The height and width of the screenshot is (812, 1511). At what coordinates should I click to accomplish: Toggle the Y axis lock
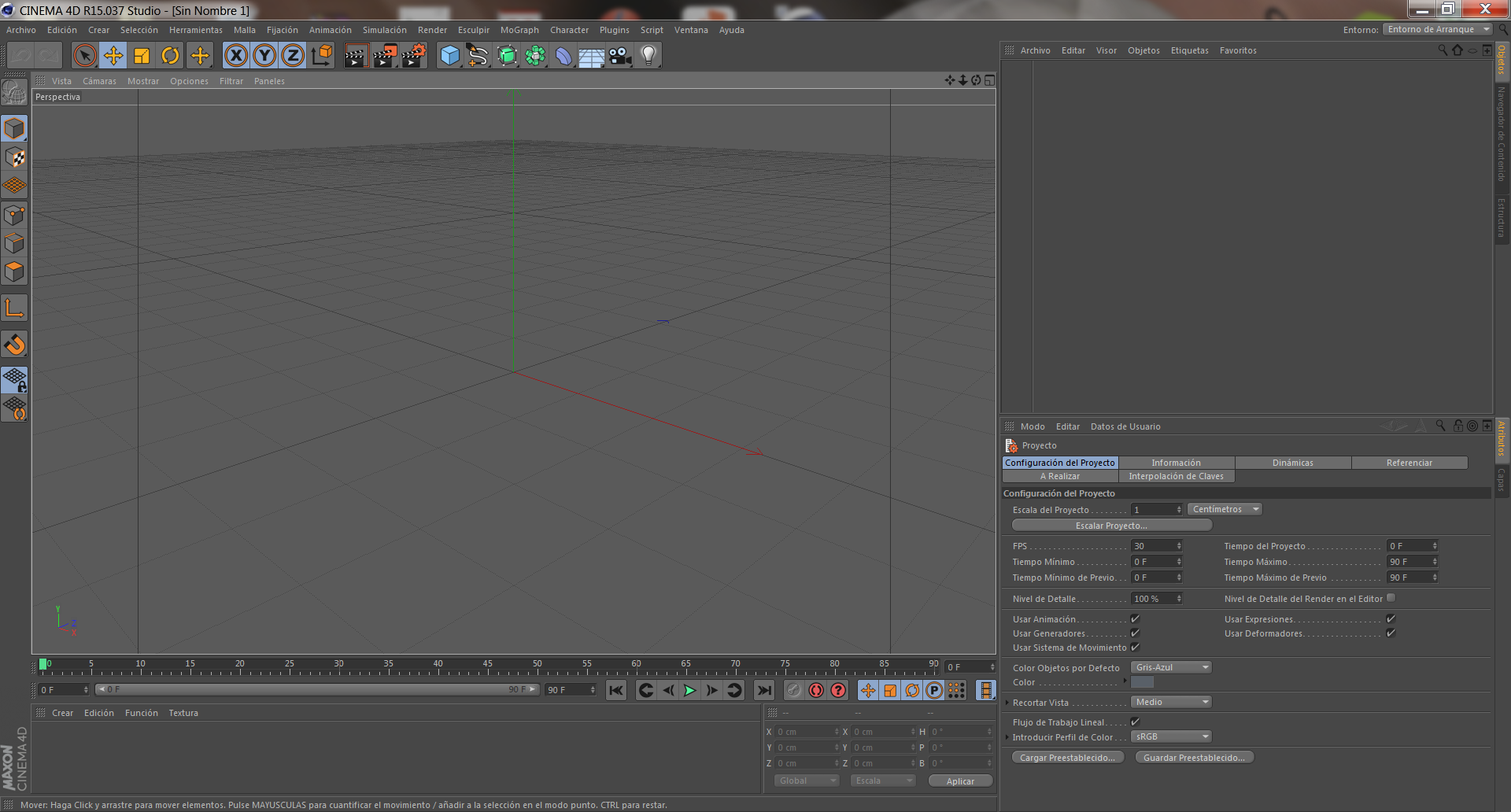tap(264, 56)
